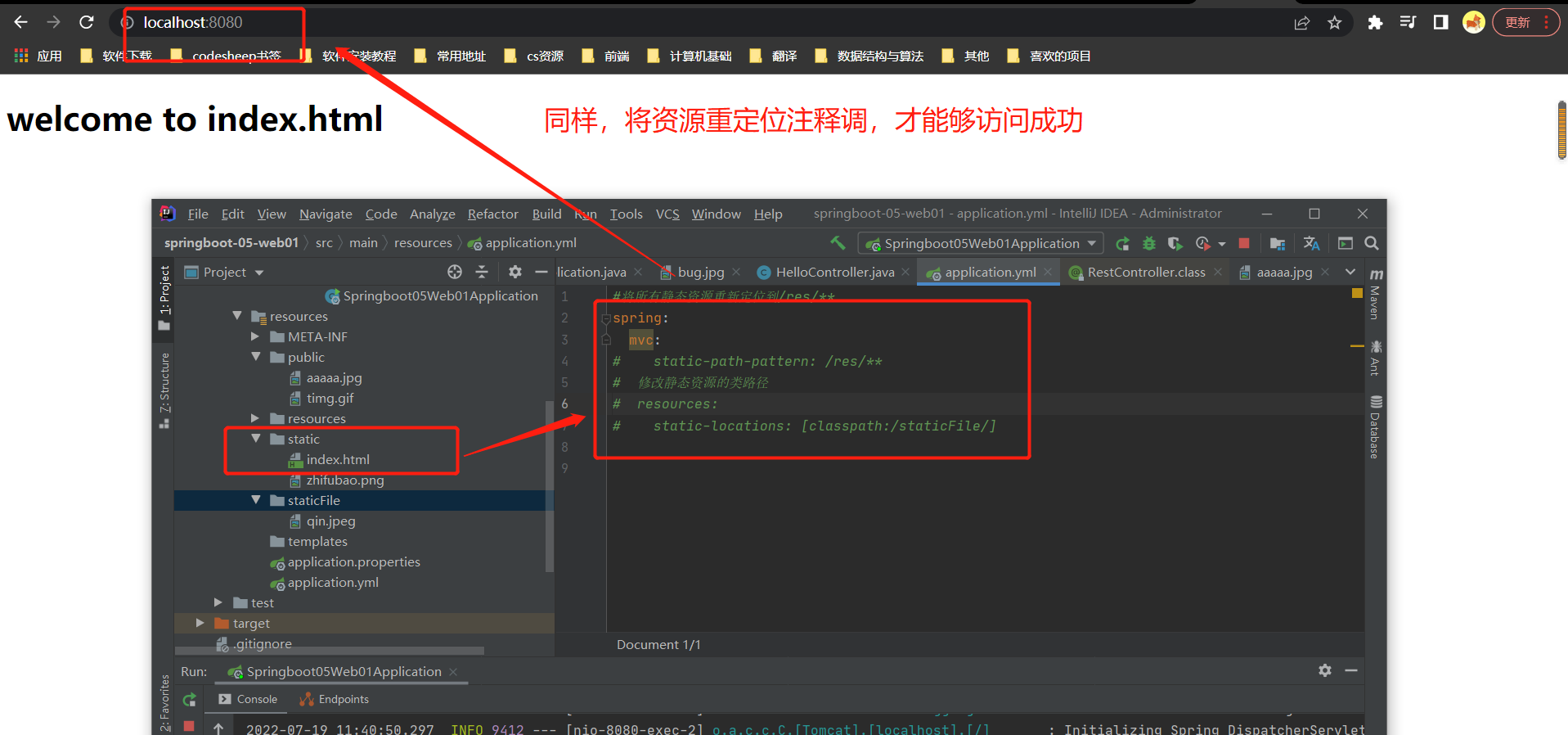The width and height of the screenshot is (1568, 735).
Task: Open the 计算机基础 bookmark folder
Action: point(690,56)
